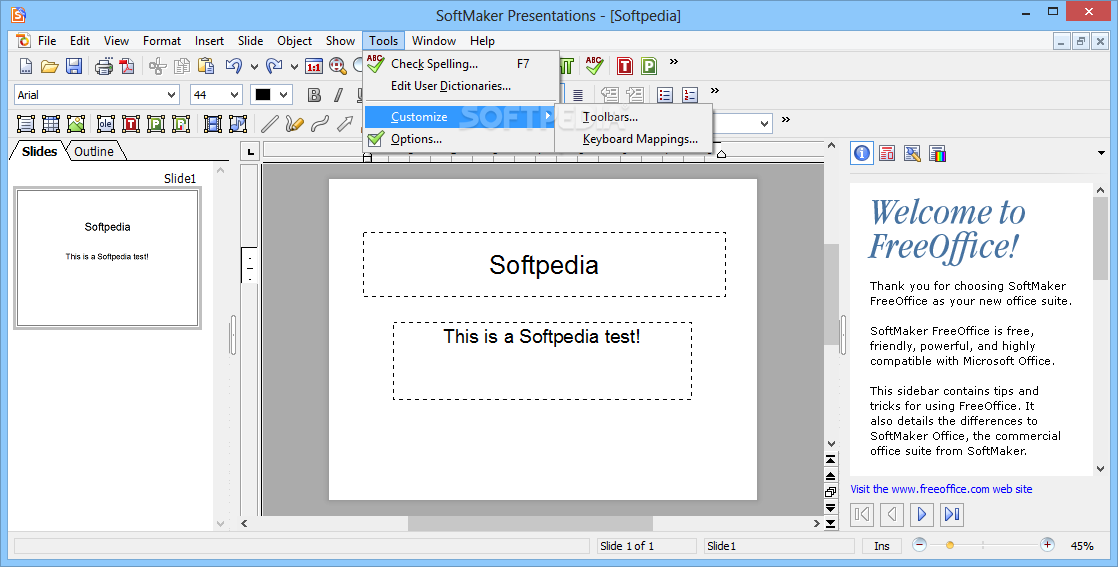
Task: Select the freehand scribble pencil tool
Action: [294, 124]
